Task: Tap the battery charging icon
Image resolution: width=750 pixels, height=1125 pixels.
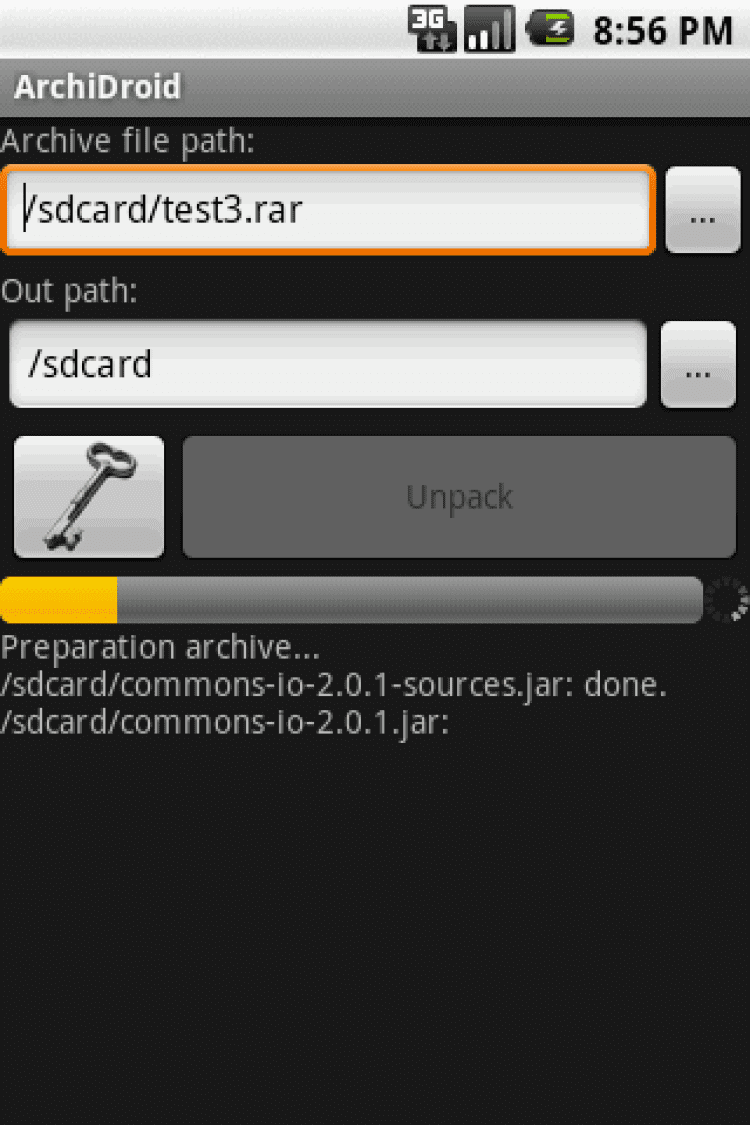Action: (550, 29)
